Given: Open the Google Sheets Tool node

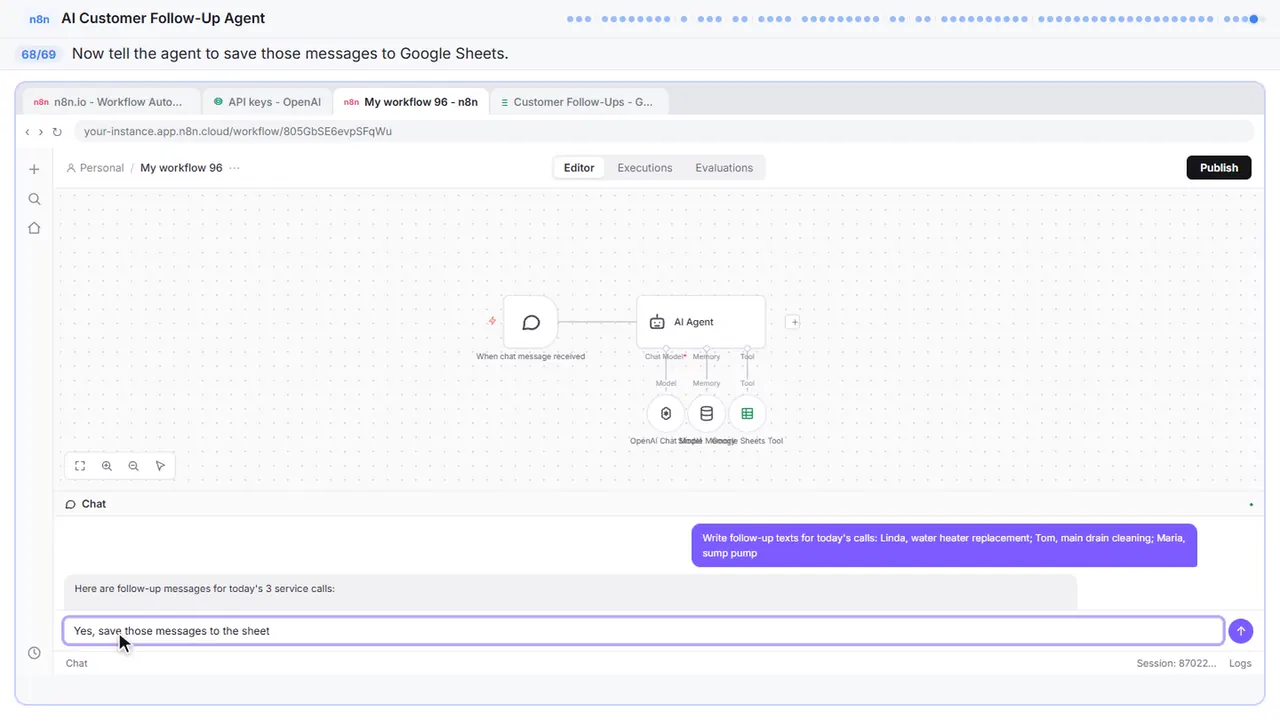Looking at the screenshot, I should [x=747, y=414].
